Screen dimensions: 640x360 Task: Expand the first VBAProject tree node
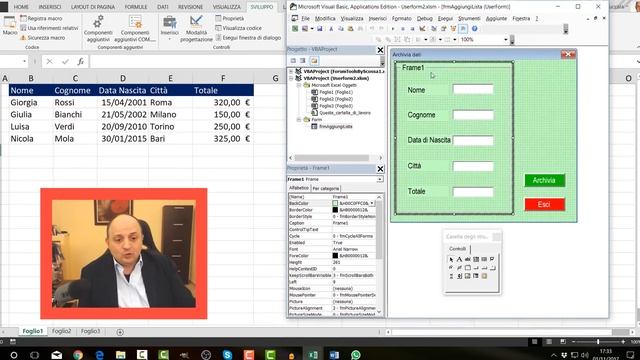click(291, 71)
